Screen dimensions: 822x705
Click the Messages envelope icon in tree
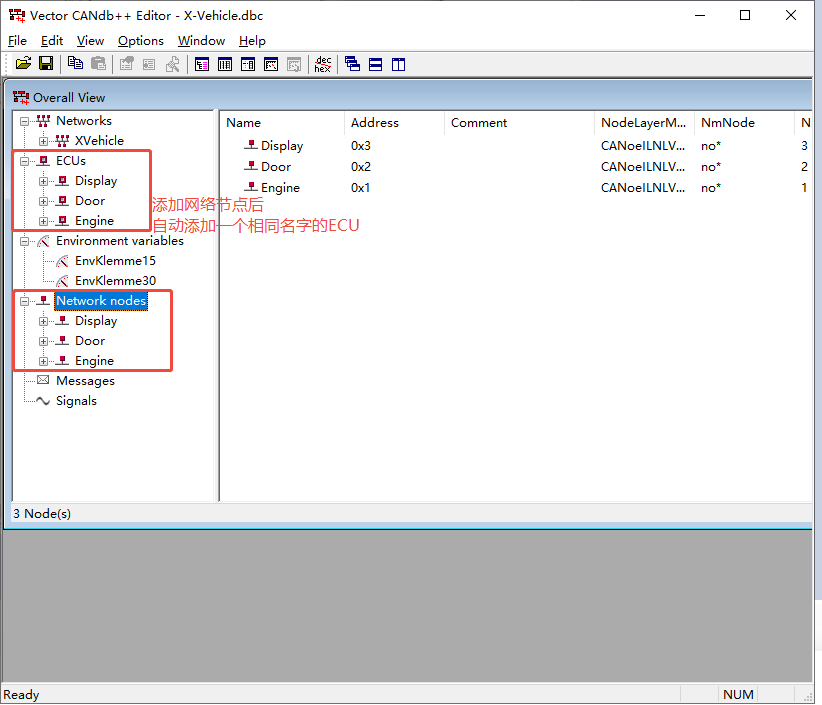(43, 380)
